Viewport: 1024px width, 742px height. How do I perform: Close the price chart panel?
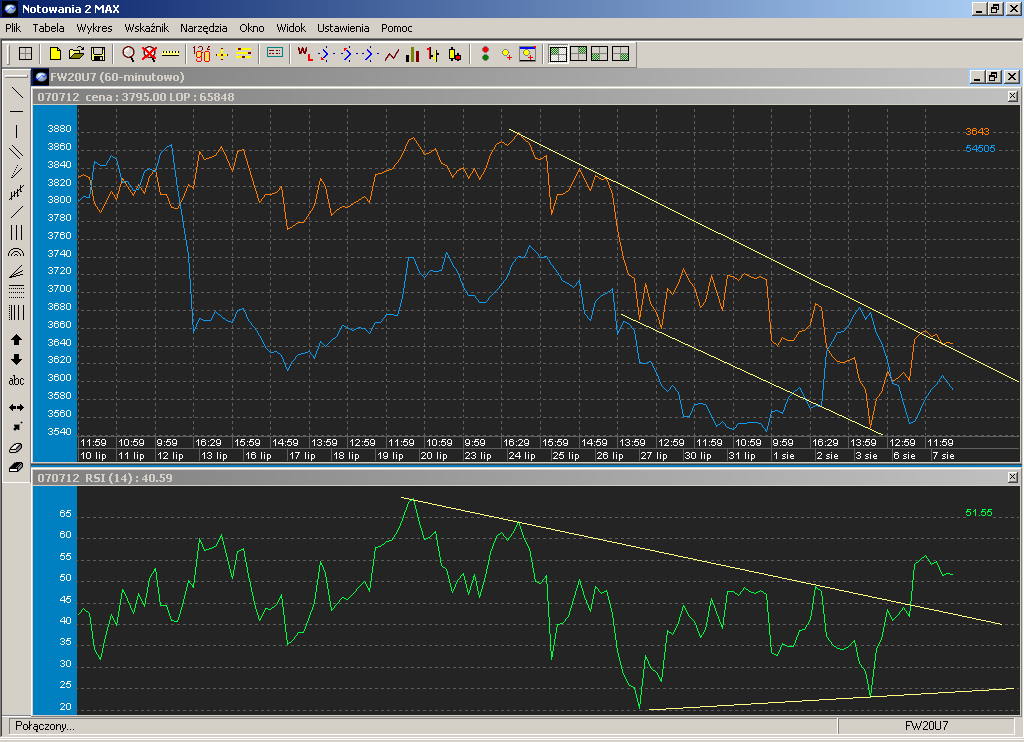click(1012, 97)
